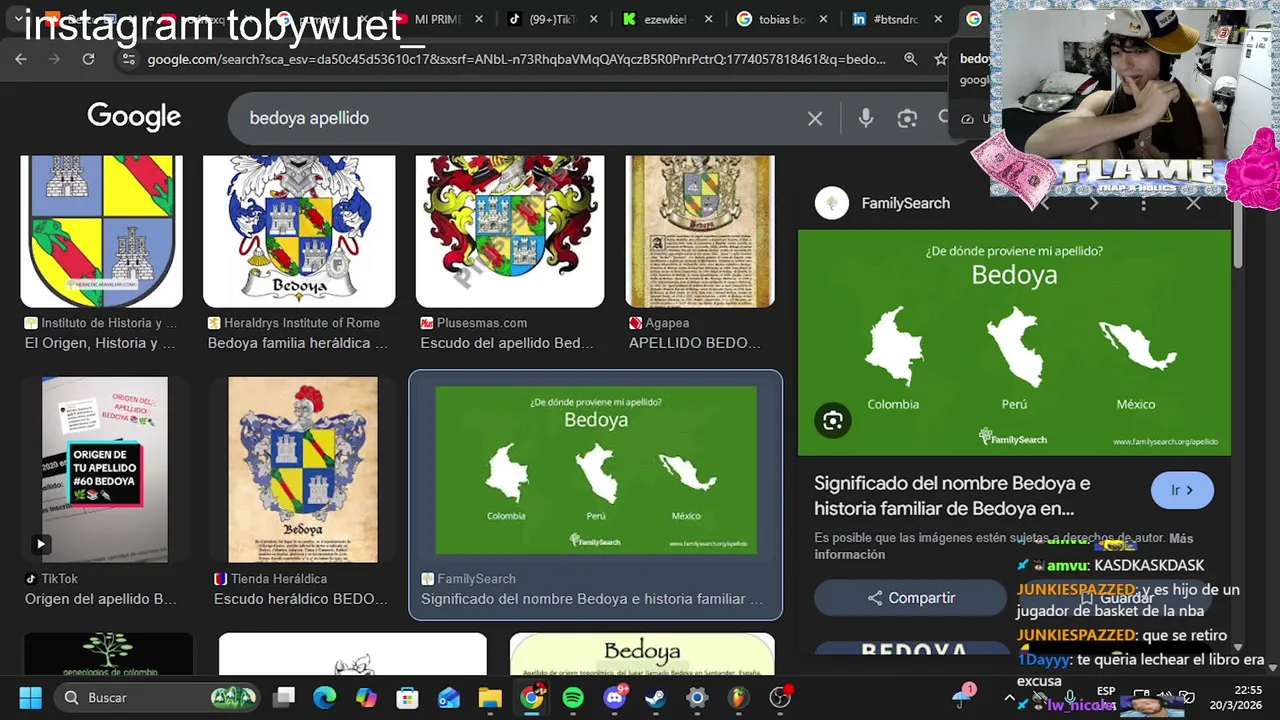Open File Explorer from taskbar
This screenshot has width=1280, height=720.
490,697
